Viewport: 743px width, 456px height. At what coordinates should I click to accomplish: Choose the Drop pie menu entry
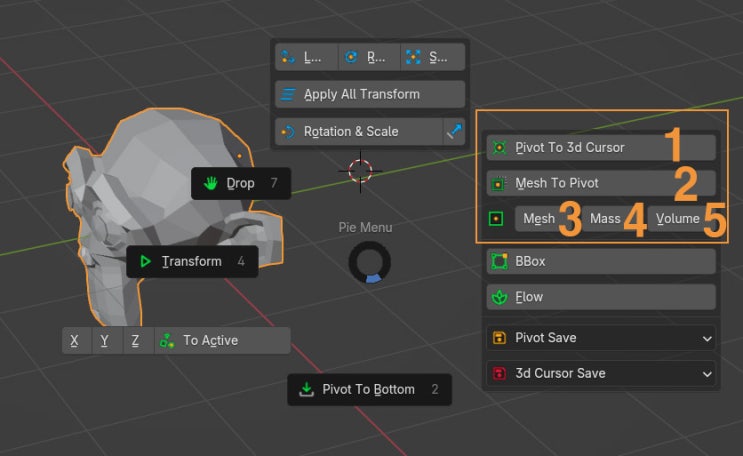click(240, 184)
